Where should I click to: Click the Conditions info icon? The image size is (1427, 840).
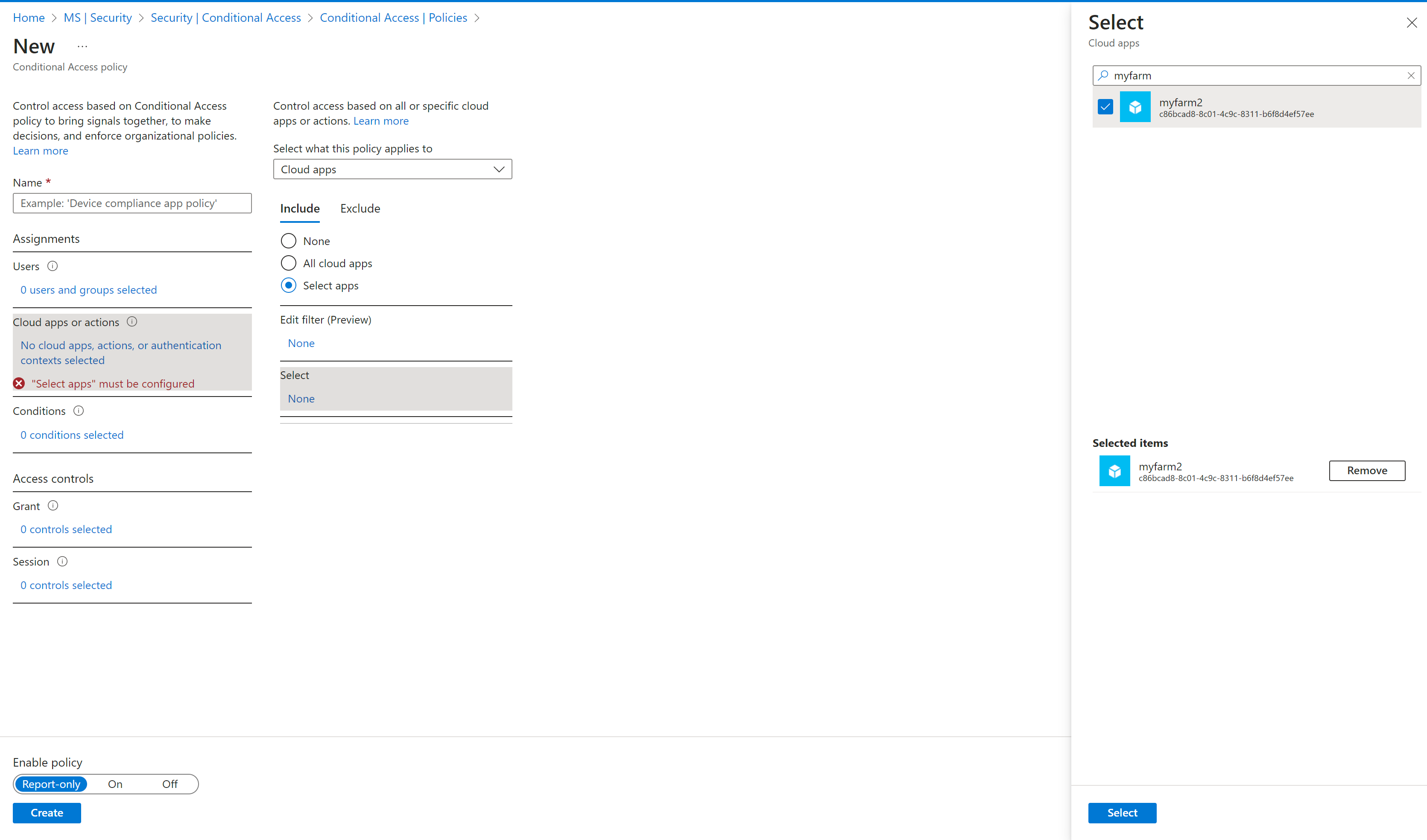[79, 411]
